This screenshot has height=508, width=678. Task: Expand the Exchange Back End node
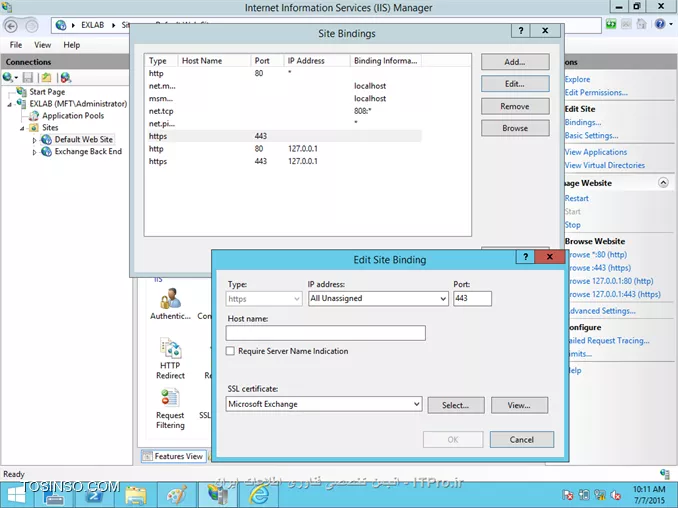(35, 152)
